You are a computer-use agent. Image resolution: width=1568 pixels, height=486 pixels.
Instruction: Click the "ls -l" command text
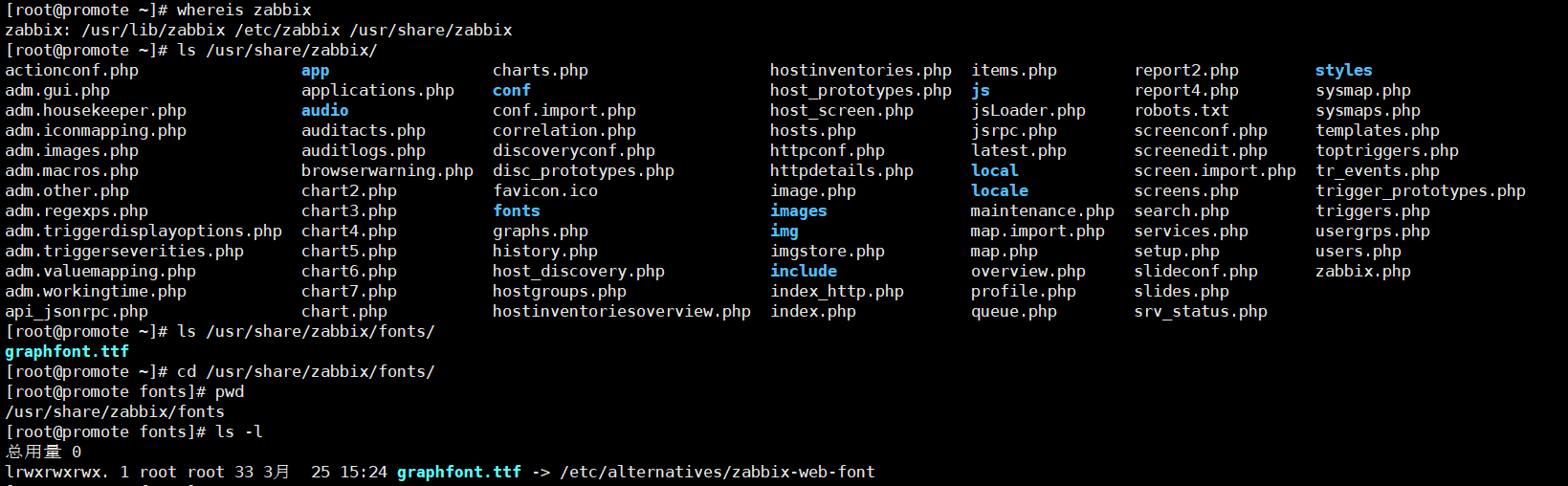238,432
